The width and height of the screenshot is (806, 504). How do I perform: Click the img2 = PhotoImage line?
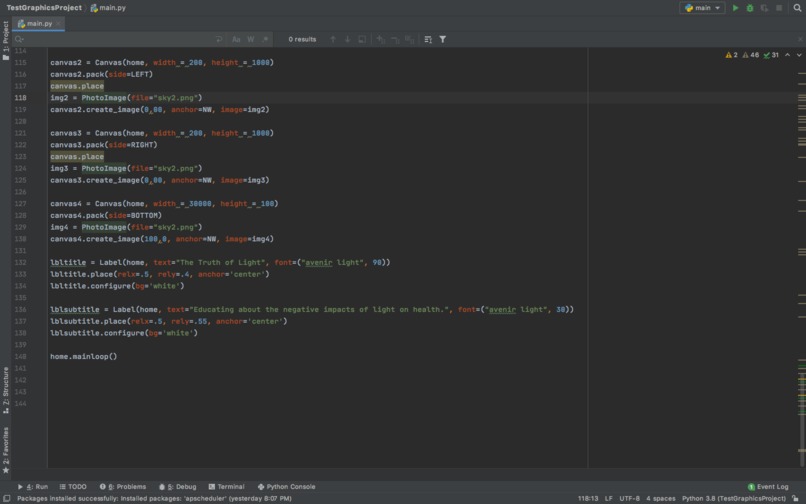126,98
